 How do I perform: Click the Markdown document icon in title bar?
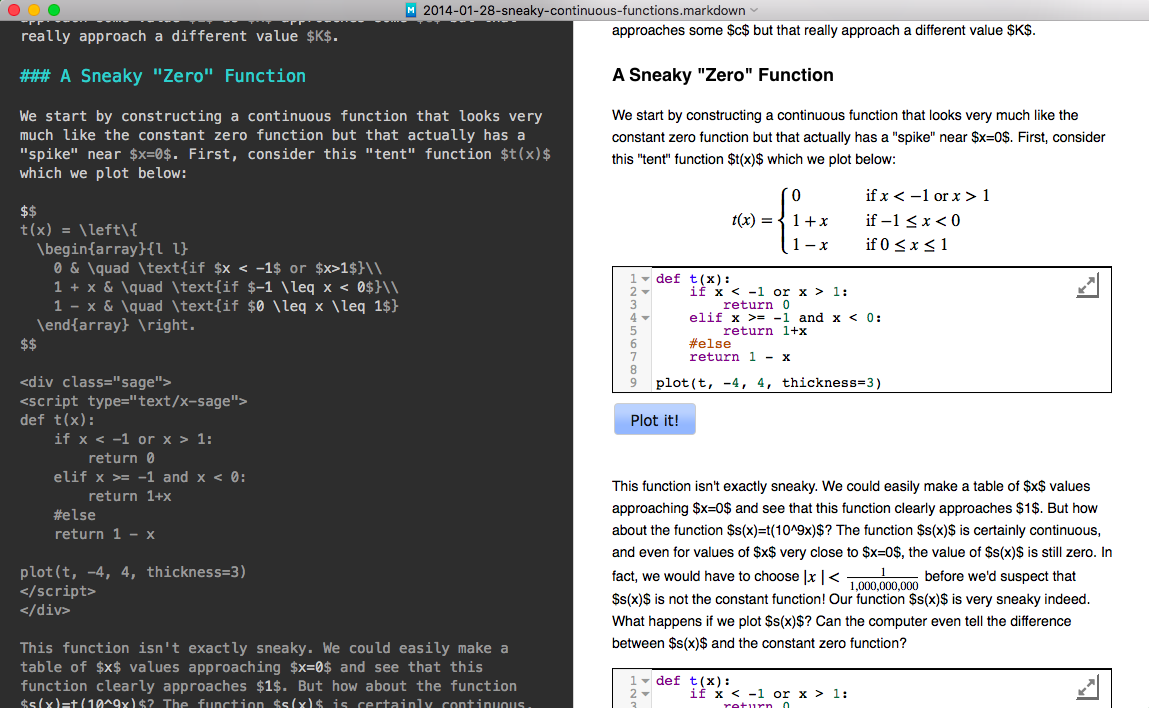click(x=410, y=10)
